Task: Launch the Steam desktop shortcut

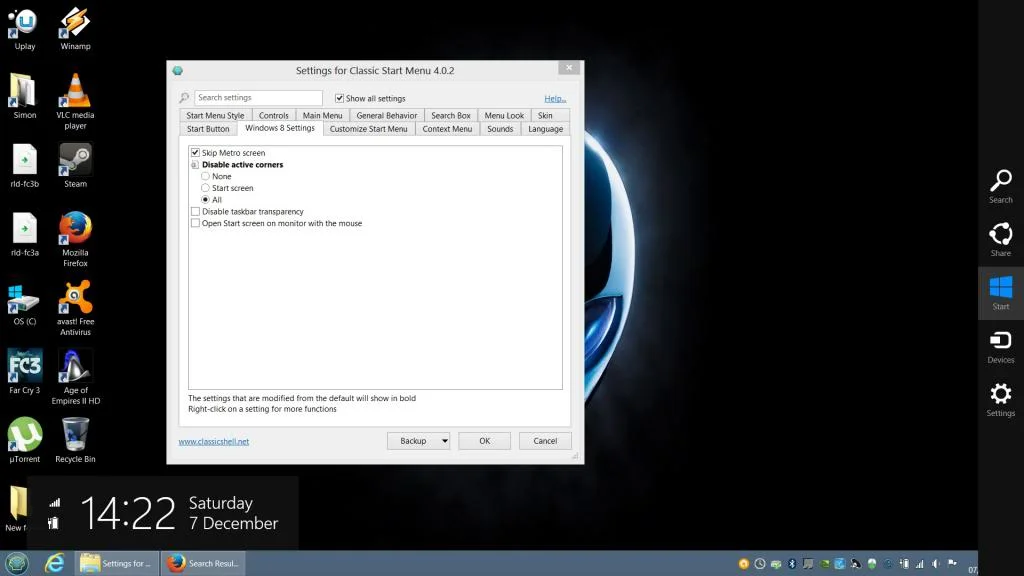Action: [75, 166]
